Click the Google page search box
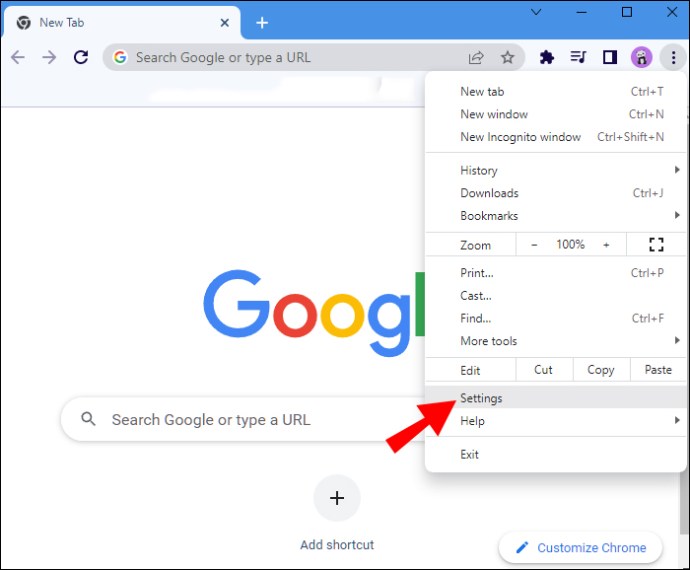Viewport: 690px width, 570px height. point(244,419)
